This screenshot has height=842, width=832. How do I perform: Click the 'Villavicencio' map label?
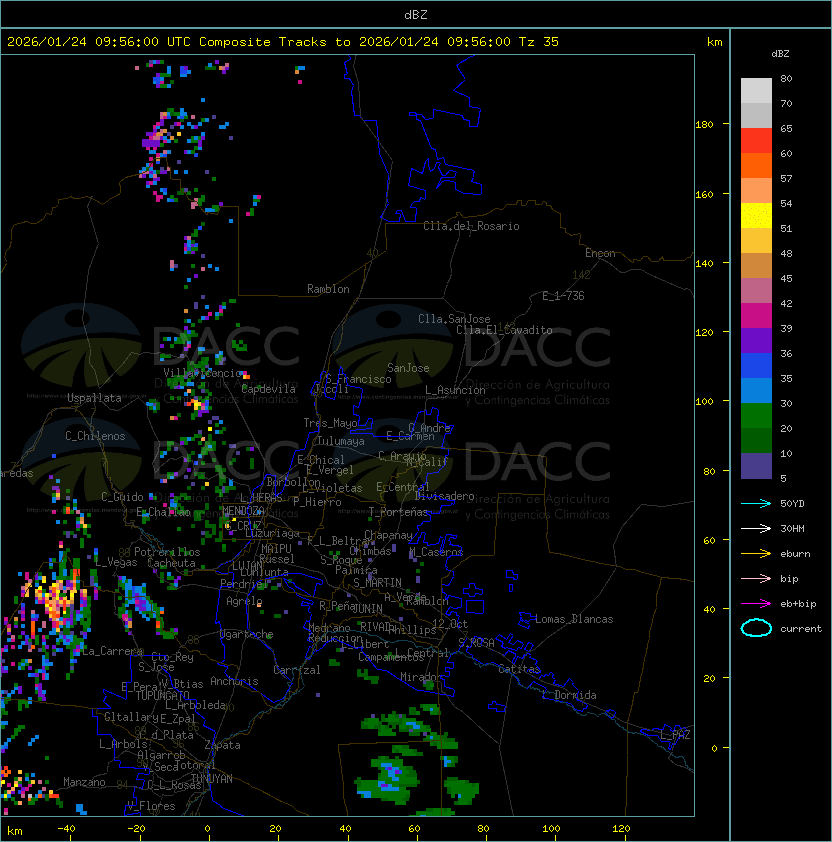coord(202,373)
